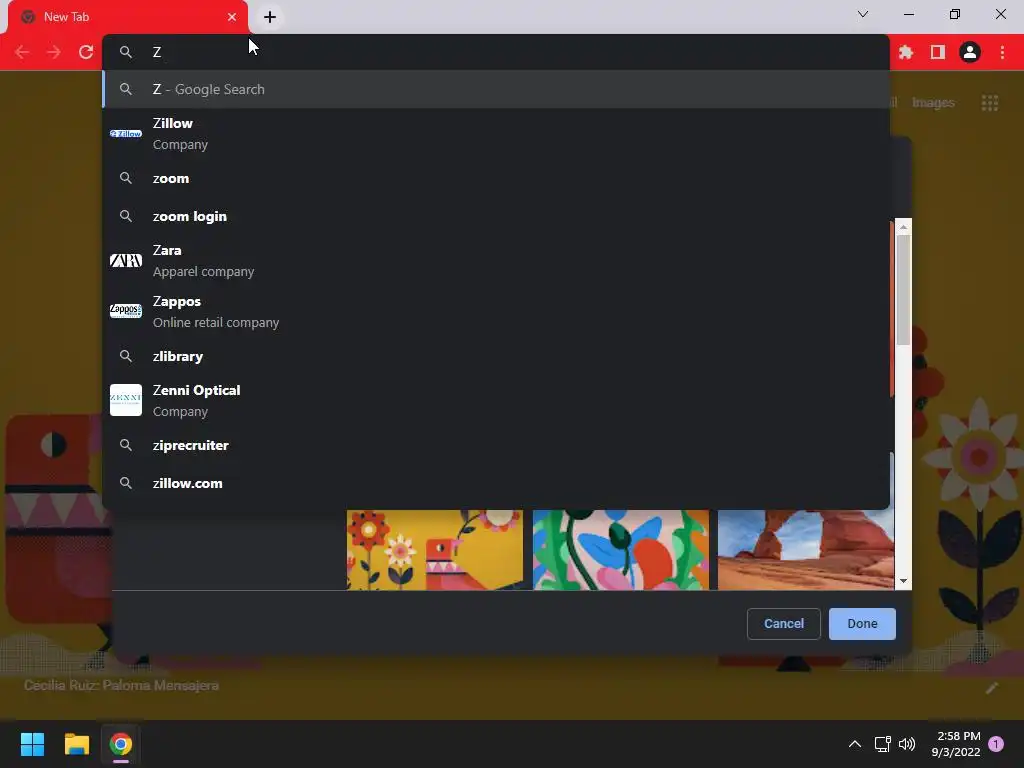Image resolution: width=1024 pixels, height=768 pixels.
Task: Click the customize page pencil icon
Action: tap(992, 688)
